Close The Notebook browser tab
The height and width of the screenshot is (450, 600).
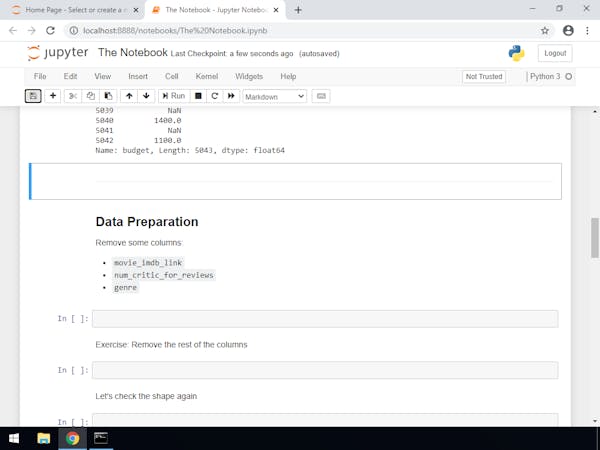tap(276, 10)
